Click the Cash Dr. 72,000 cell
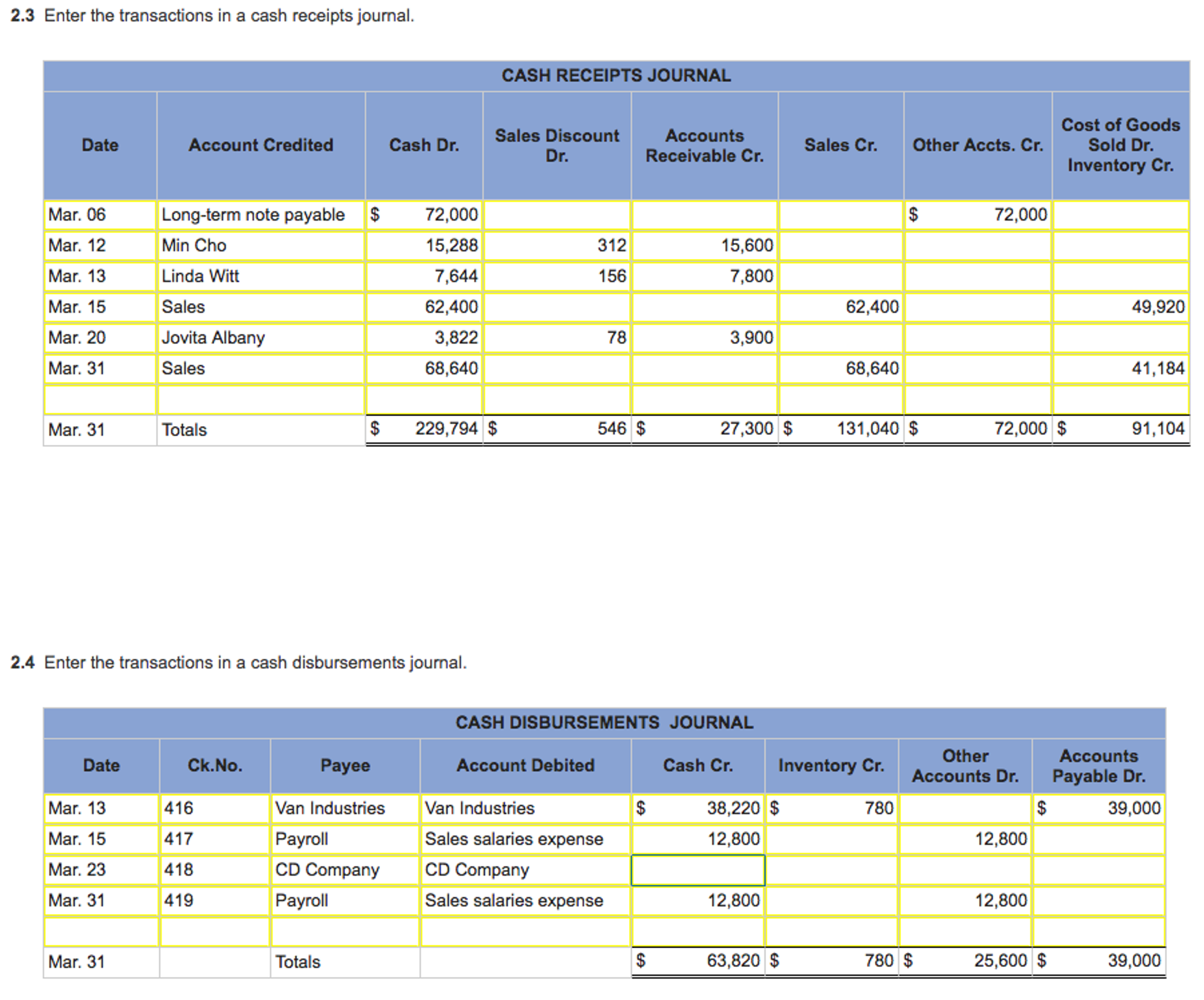The image size is (1204, 1000). 424,215
